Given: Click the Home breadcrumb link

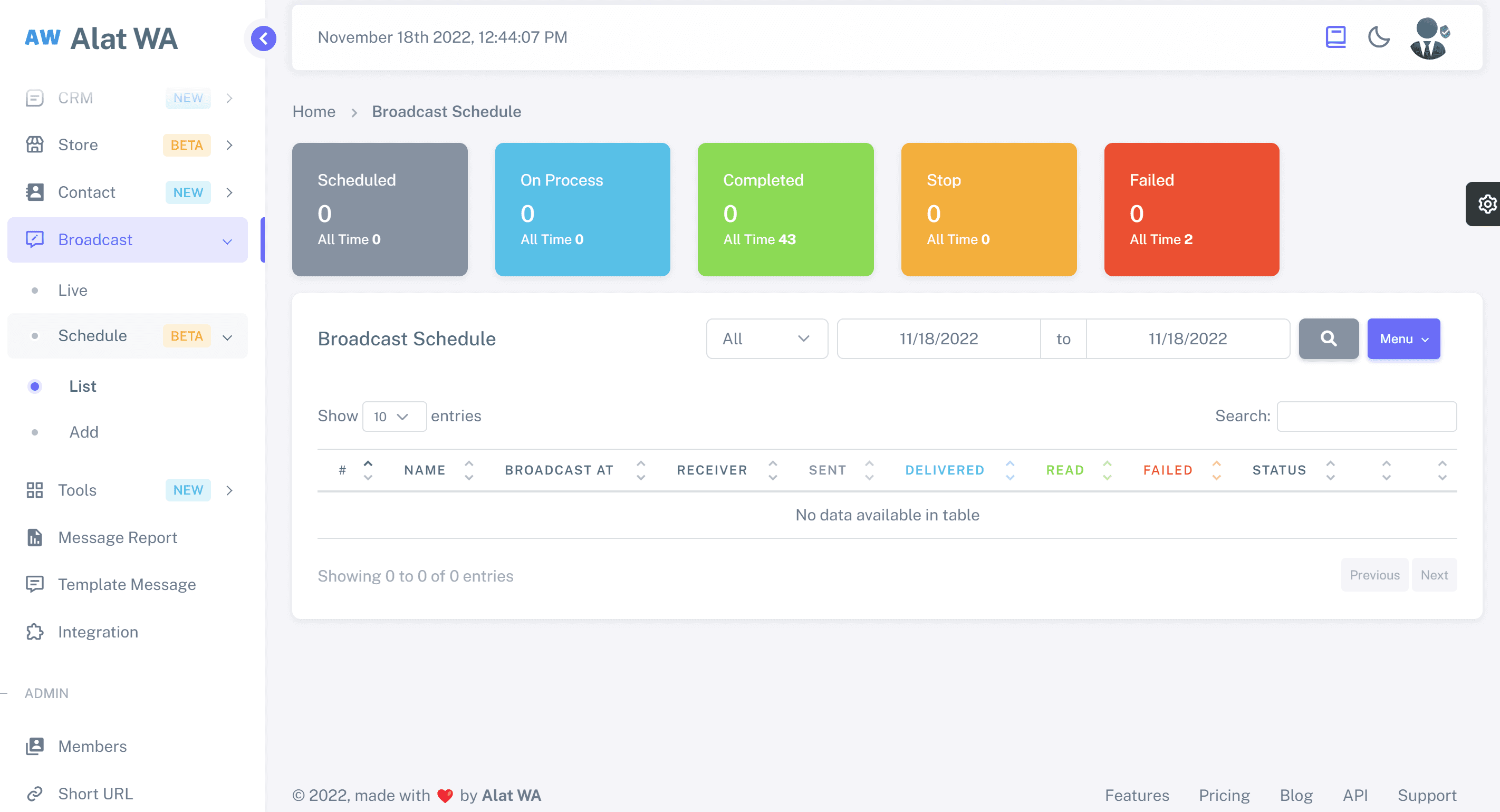Looking at the screenshot, I should pyautogui.click(x=313, y=111).
